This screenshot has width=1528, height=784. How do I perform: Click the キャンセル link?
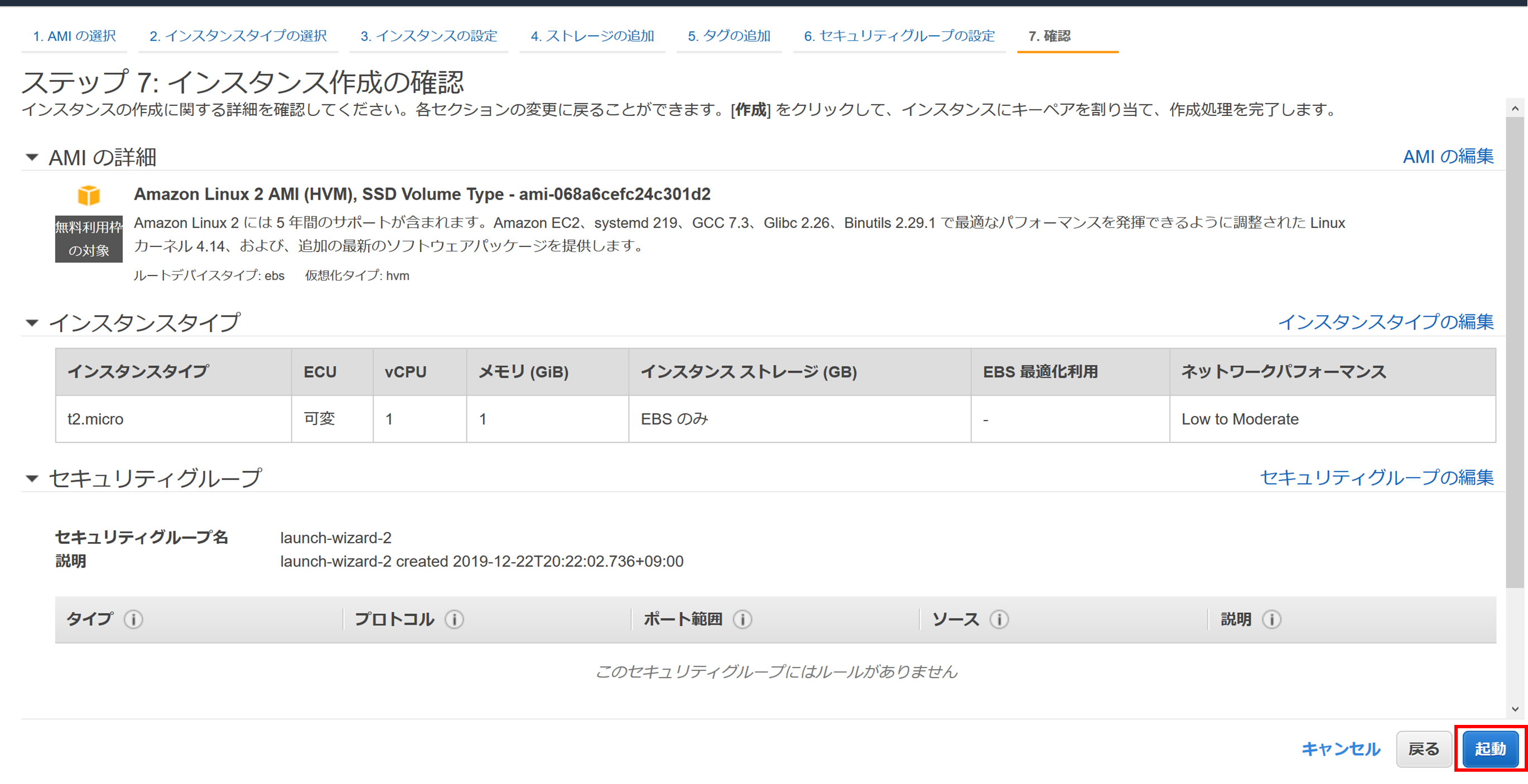point(1341,749)
